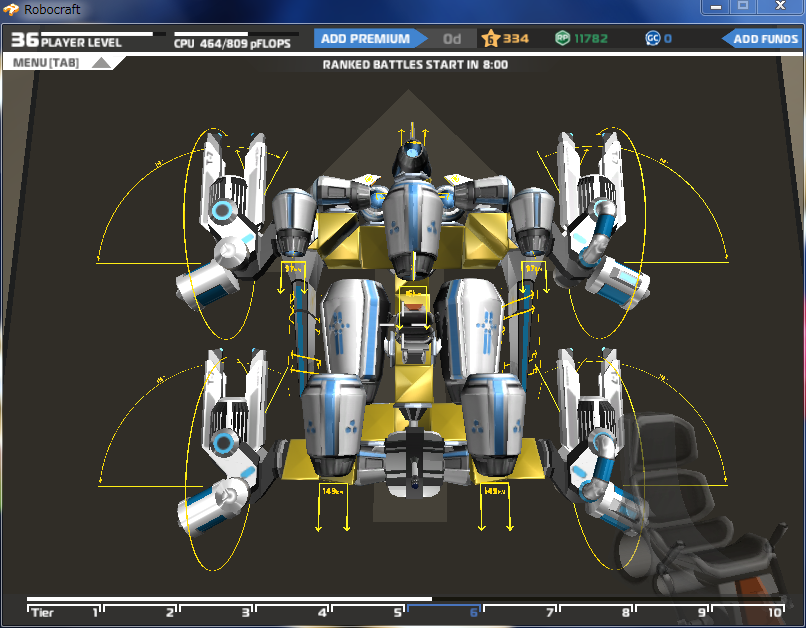This screenshot has height=628, width=806.
Task: Close the Robocraft window
Action: [780, 7]
